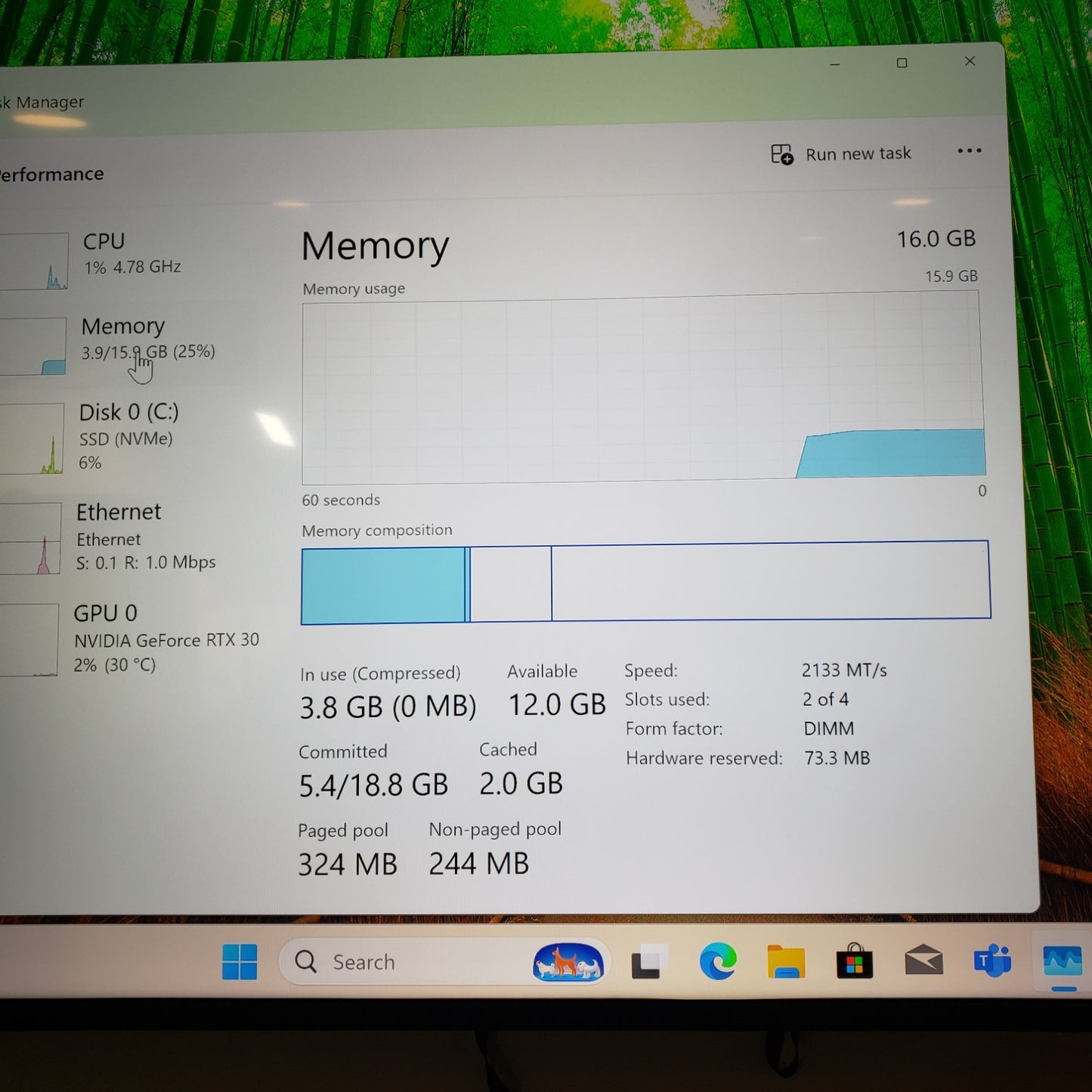Open Microsoft Teams from the taskbar
Viewport: 1092px width, 1092px height.
[x=992, y=961]
